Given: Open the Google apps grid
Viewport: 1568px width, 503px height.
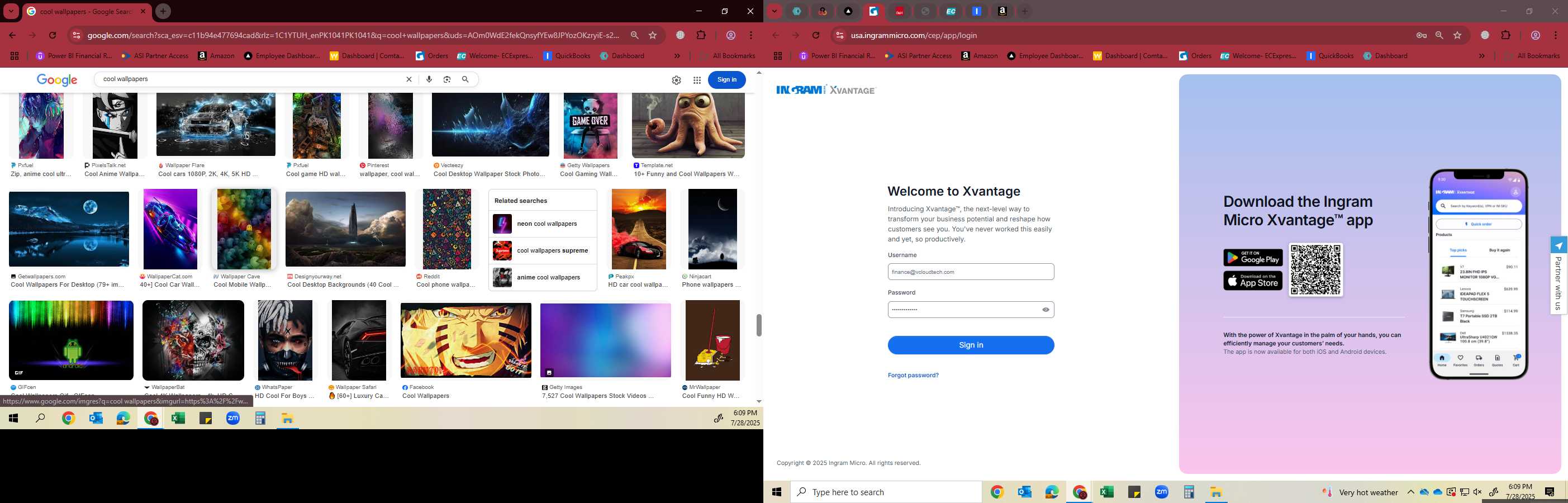Looking at the screenshot, I should [697, 80].
